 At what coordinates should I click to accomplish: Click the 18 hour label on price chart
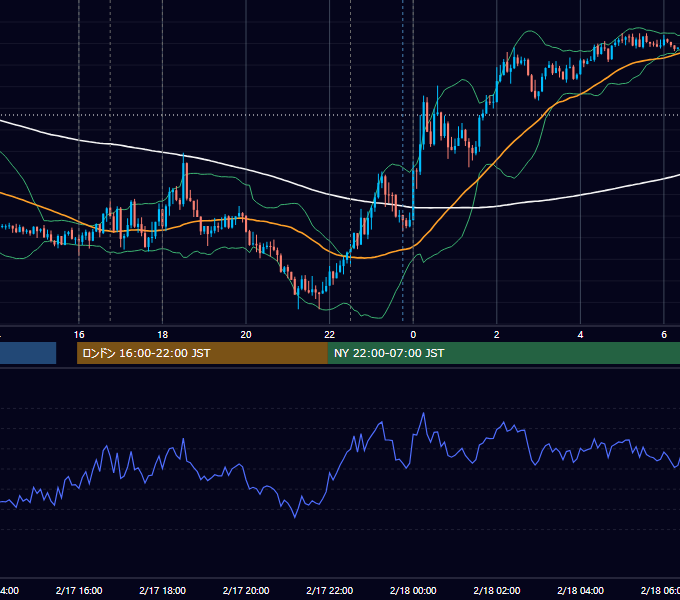pos(163,335)
